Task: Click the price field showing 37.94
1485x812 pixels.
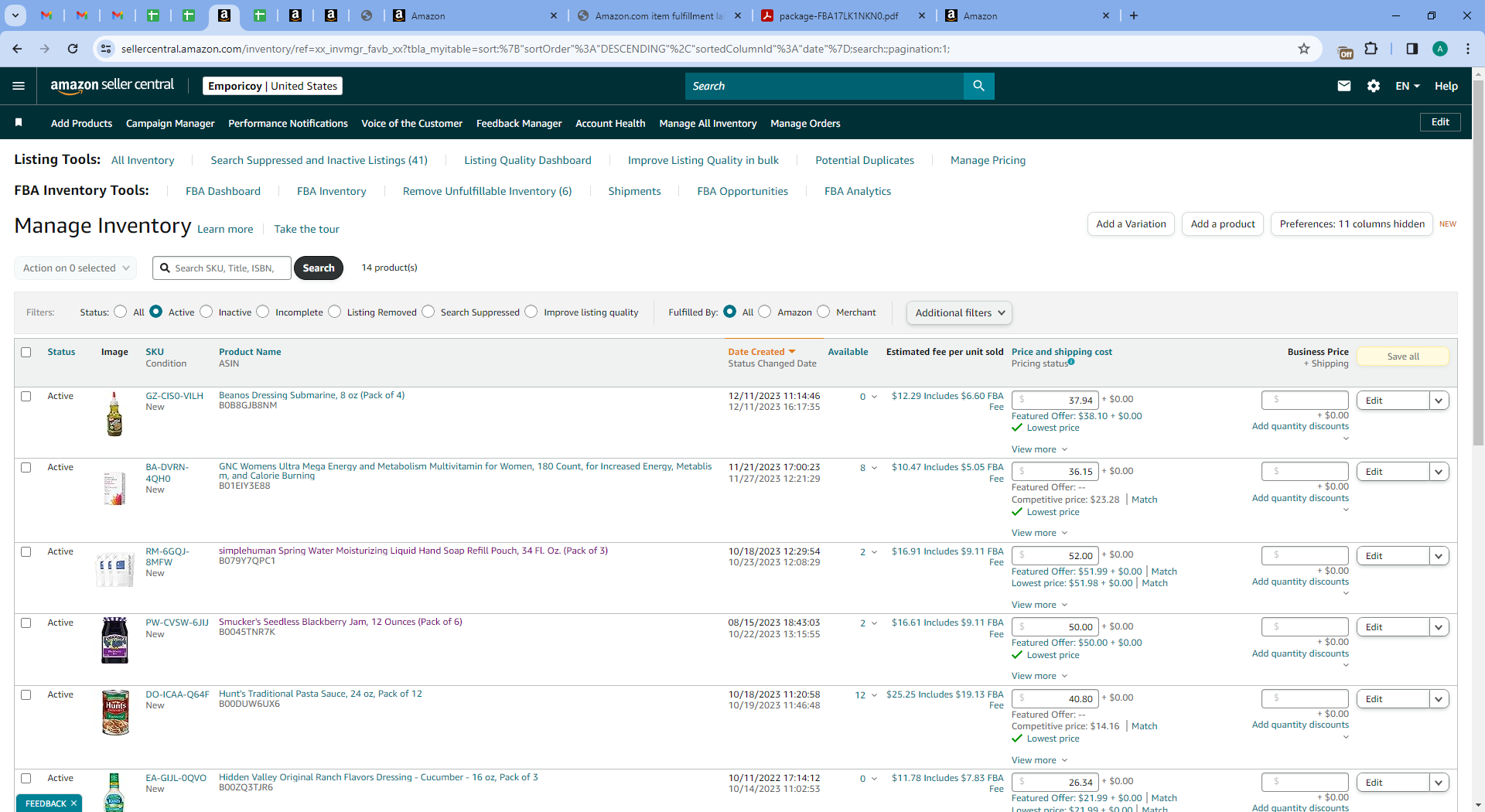Action: coord(1055,400)
